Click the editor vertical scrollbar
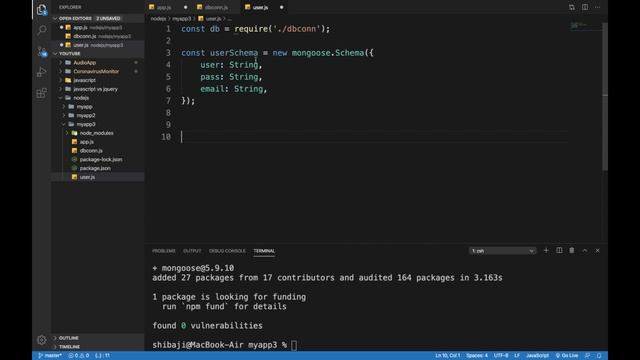This screenshot has width=640, height=360. pos(605,96)
